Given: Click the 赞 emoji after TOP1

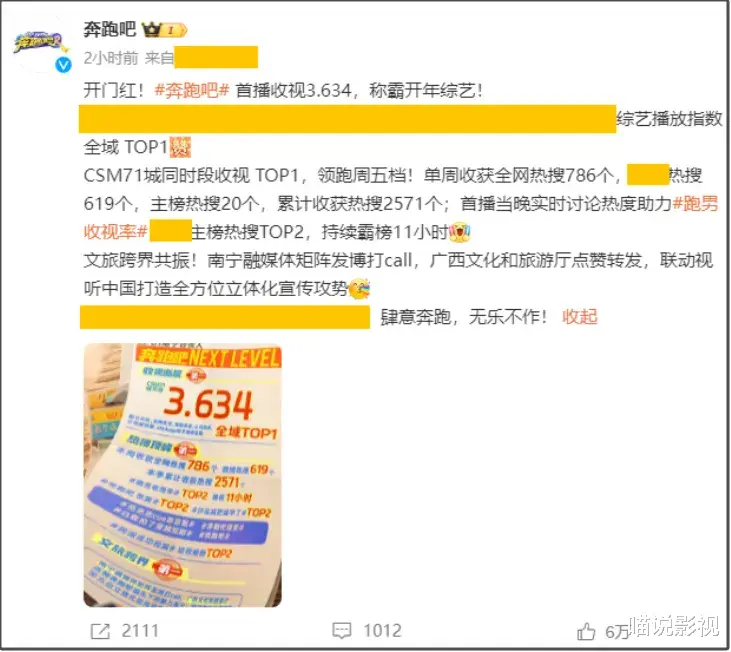Looking at the screenshot, I should 180,147.
